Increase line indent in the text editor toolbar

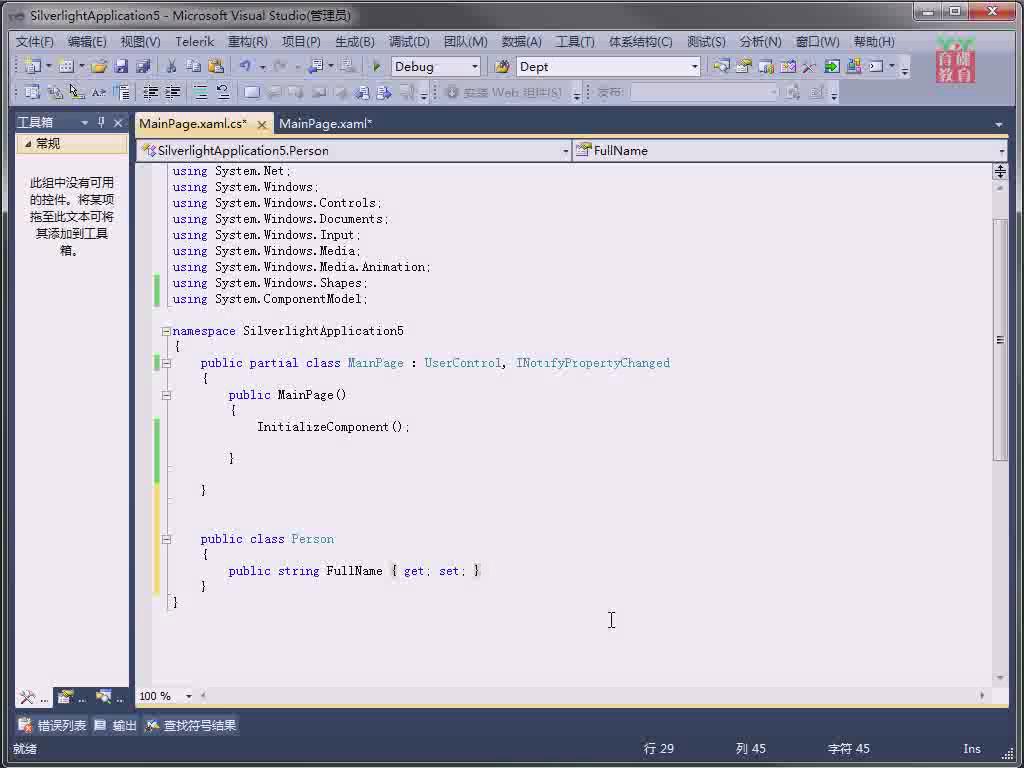pos(172,92)
